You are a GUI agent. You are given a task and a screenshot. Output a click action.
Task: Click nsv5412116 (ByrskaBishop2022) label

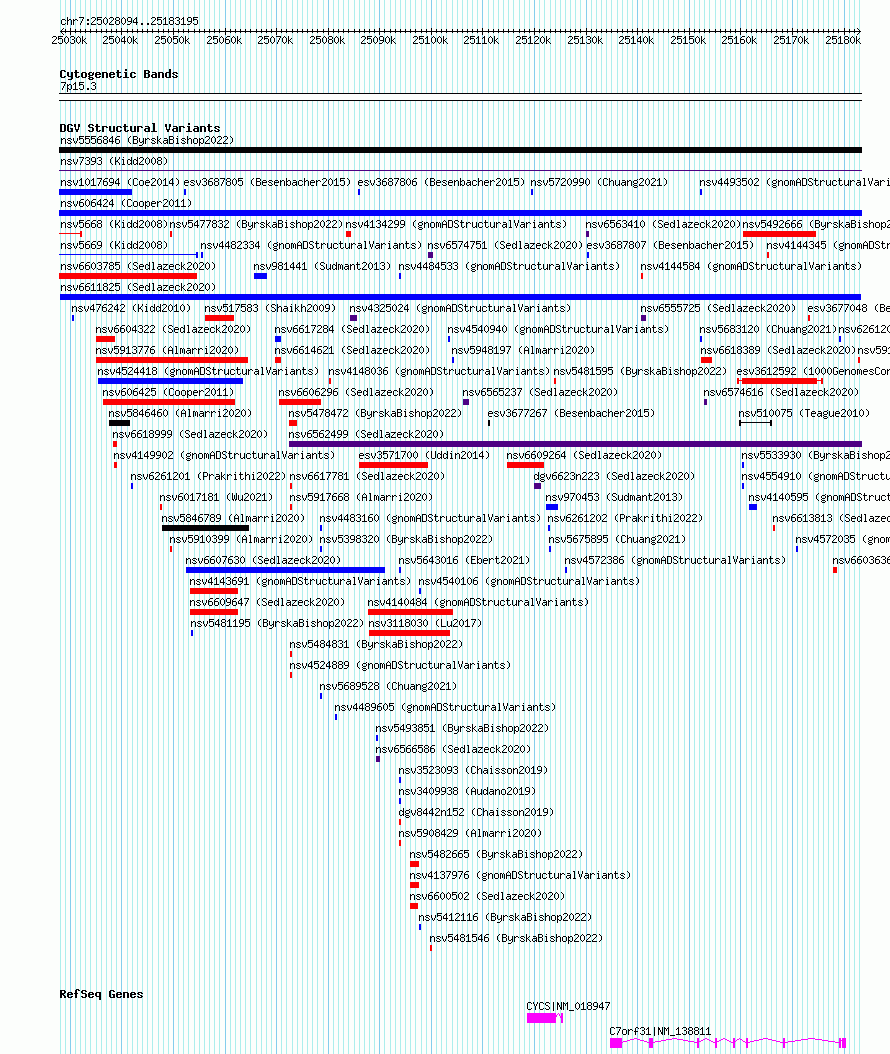click(x=505, y=917)
